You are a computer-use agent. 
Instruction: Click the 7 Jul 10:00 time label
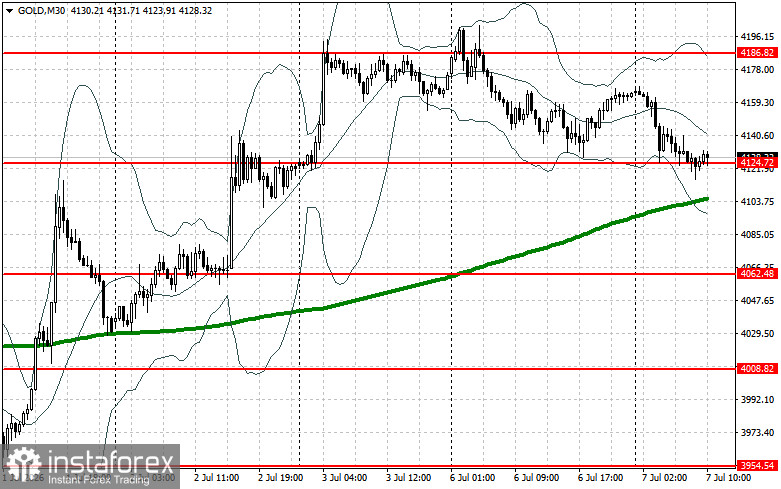coord(728,478)
